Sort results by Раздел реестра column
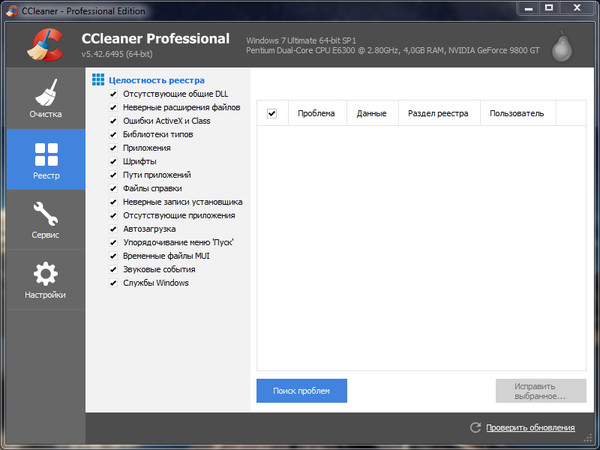The image size is (600, 450). (438, 114)
